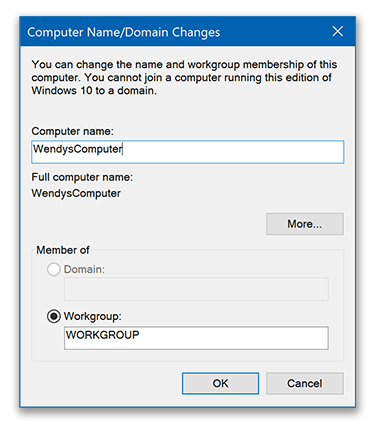Click the WendysComputer full name value text
This screenshot has width=375, height=425.
[76, 193]
